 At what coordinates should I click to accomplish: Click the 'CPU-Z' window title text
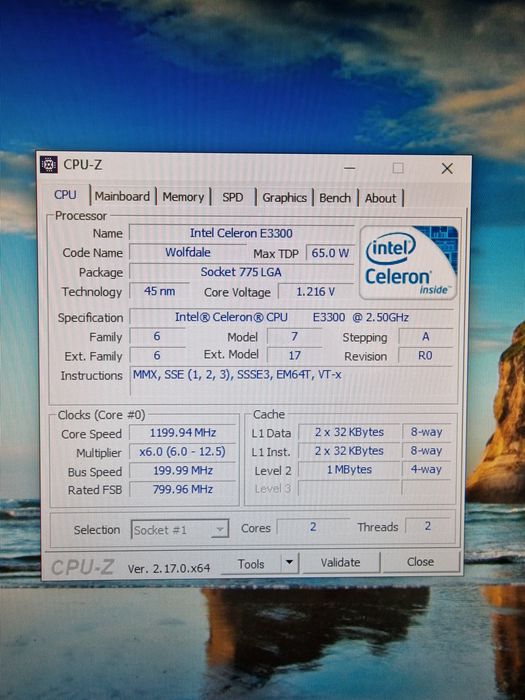(x=83, y=165)
